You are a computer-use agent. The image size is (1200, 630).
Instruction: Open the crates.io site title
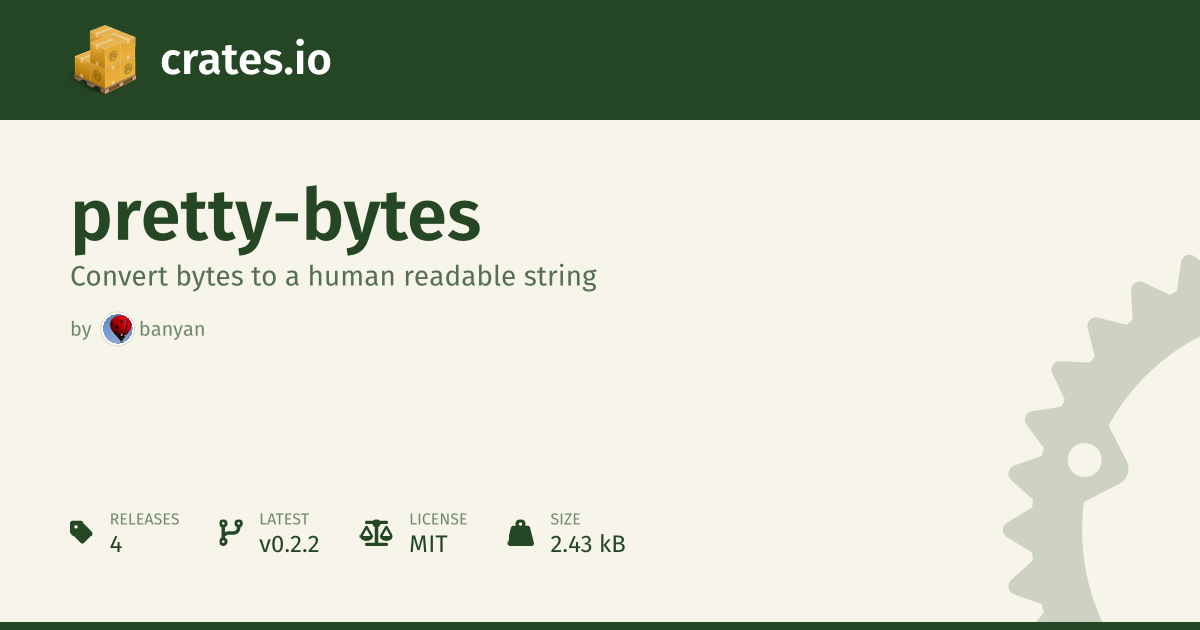(x=245, y=60)
